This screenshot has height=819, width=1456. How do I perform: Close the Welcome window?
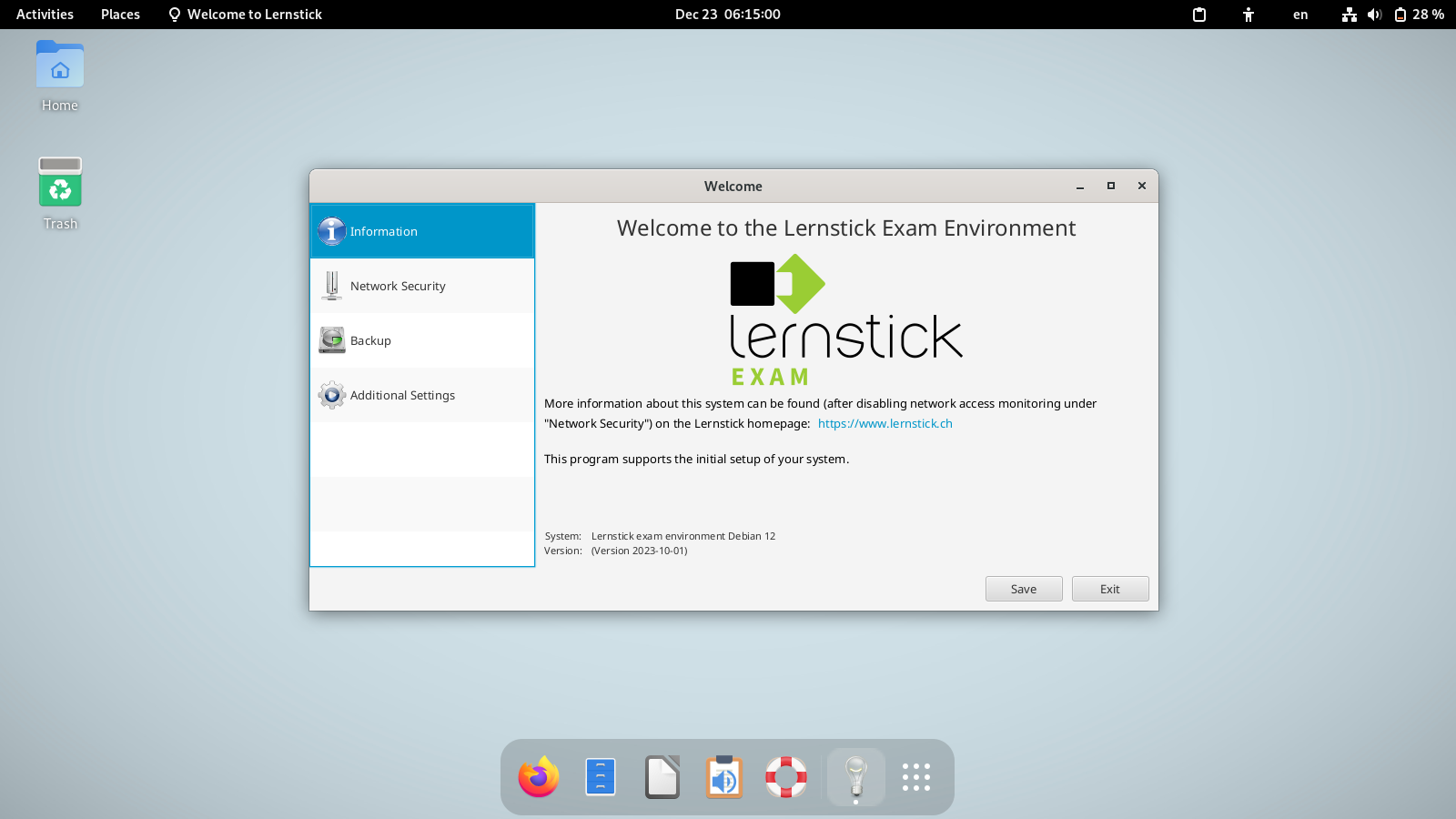(x=1142, y=186)
